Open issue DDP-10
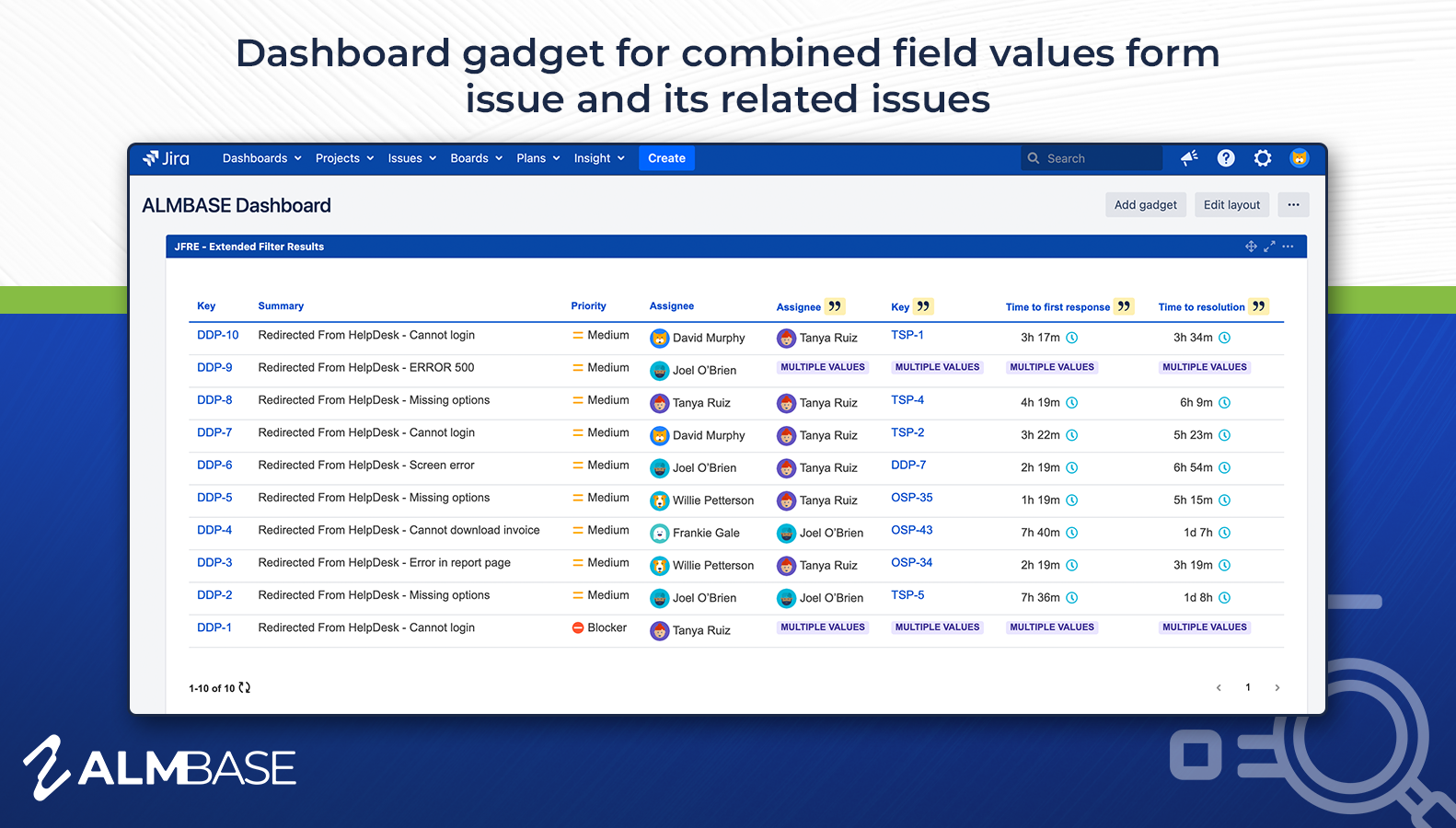 [x=217, y=335]
